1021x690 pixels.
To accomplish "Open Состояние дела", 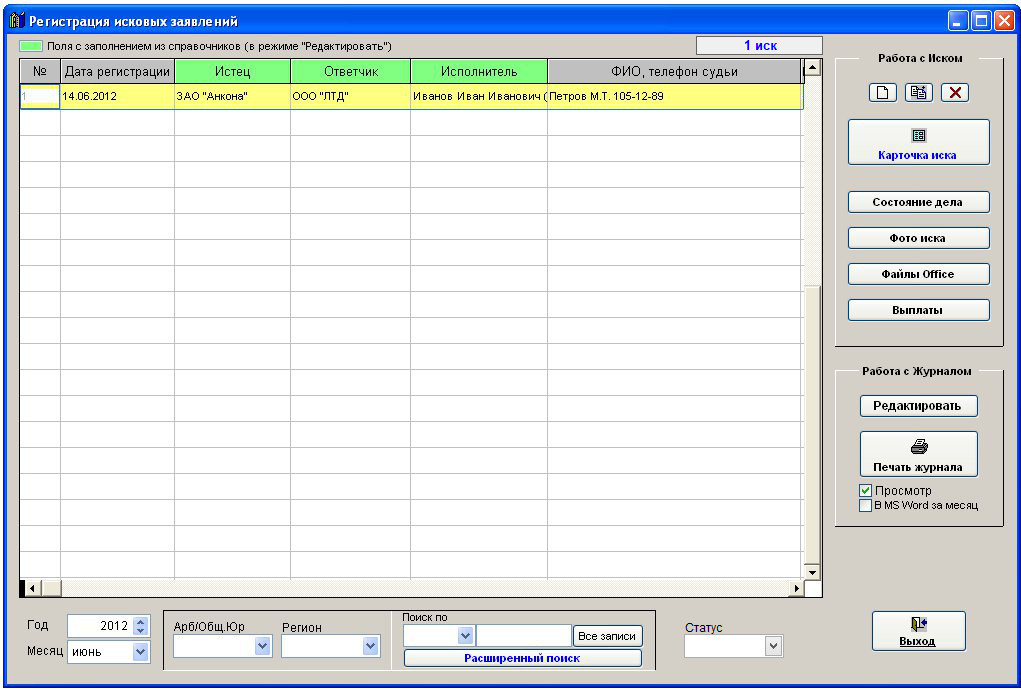I will point(918,202).
